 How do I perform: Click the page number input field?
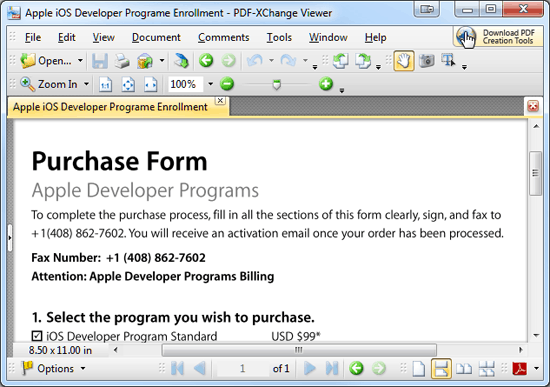242,368
